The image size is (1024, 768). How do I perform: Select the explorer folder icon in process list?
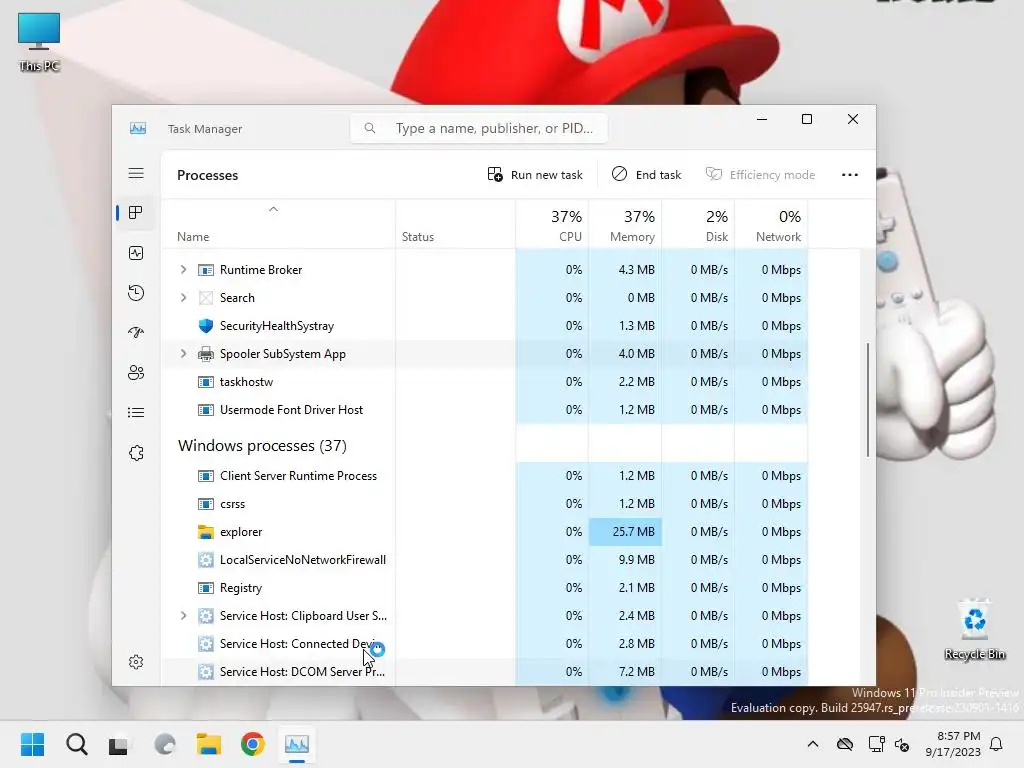click(206, 532)
